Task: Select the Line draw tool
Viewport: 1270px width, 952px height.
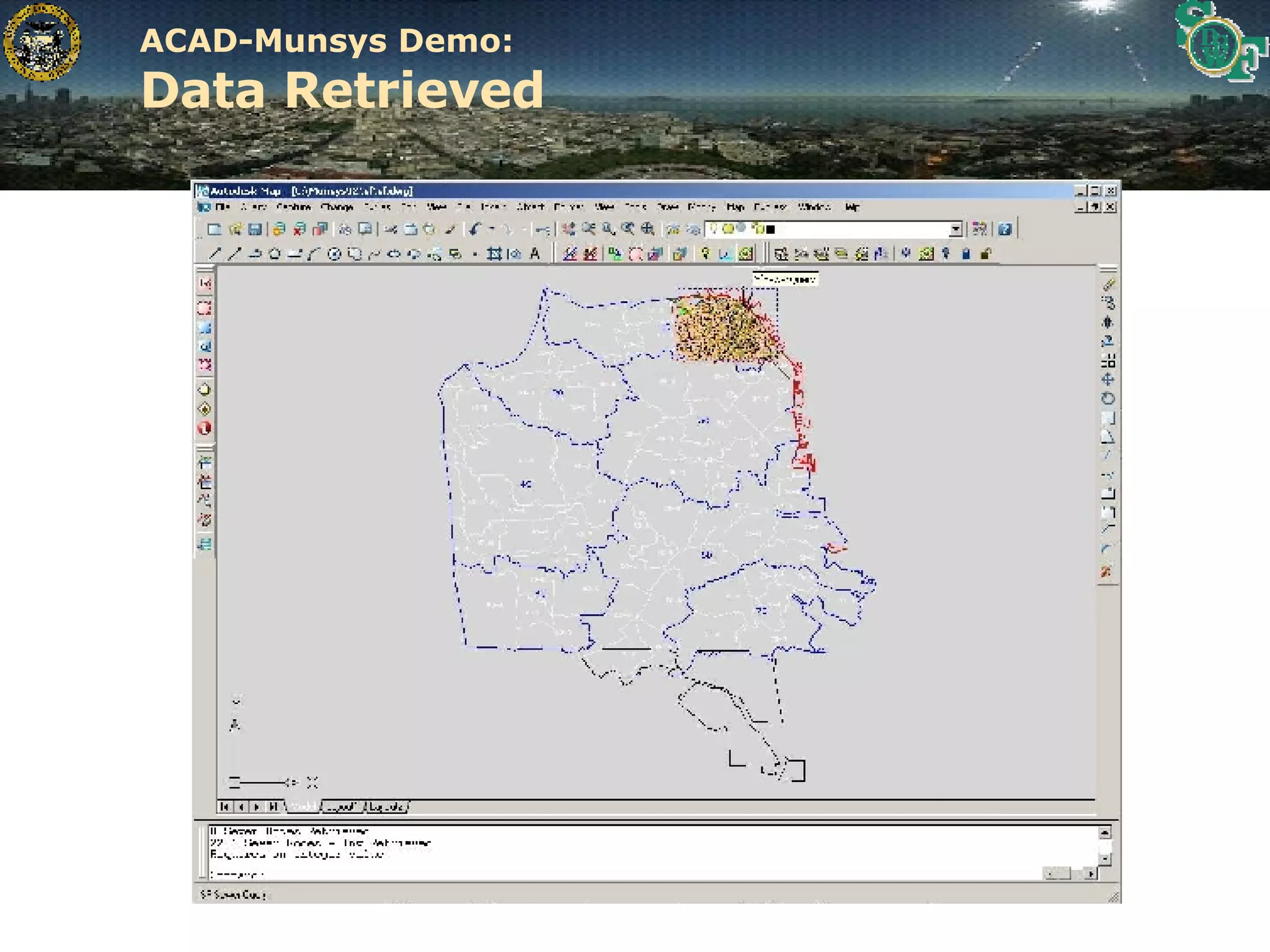Action: pos(215,253)
